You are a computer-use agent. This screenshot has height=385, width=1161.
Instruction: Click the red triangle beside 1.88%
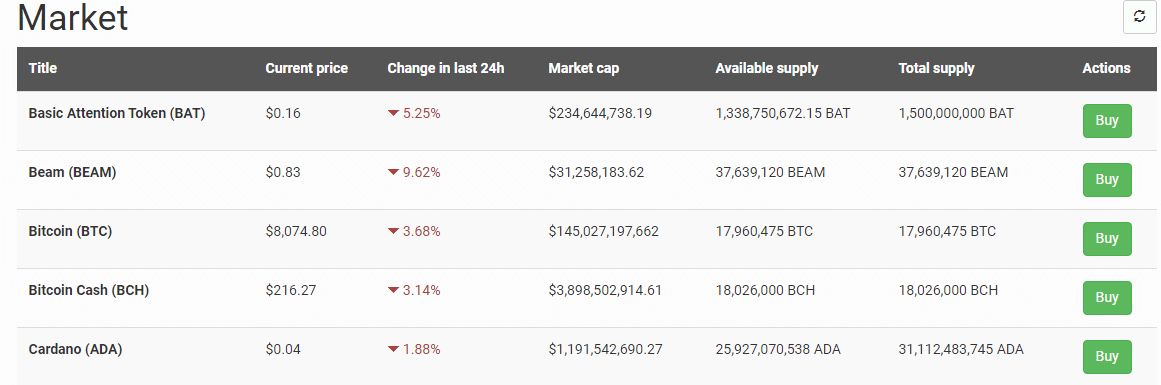point(393,349)
